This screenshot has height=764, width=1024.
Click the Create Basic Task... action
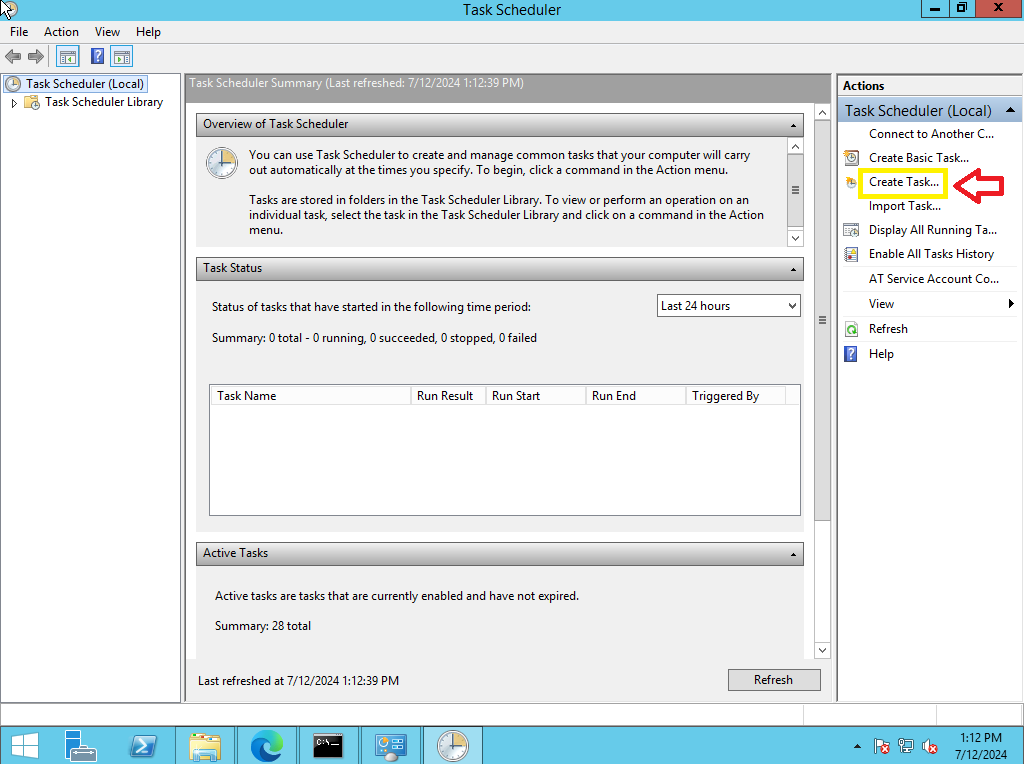[x=919, y=157]
